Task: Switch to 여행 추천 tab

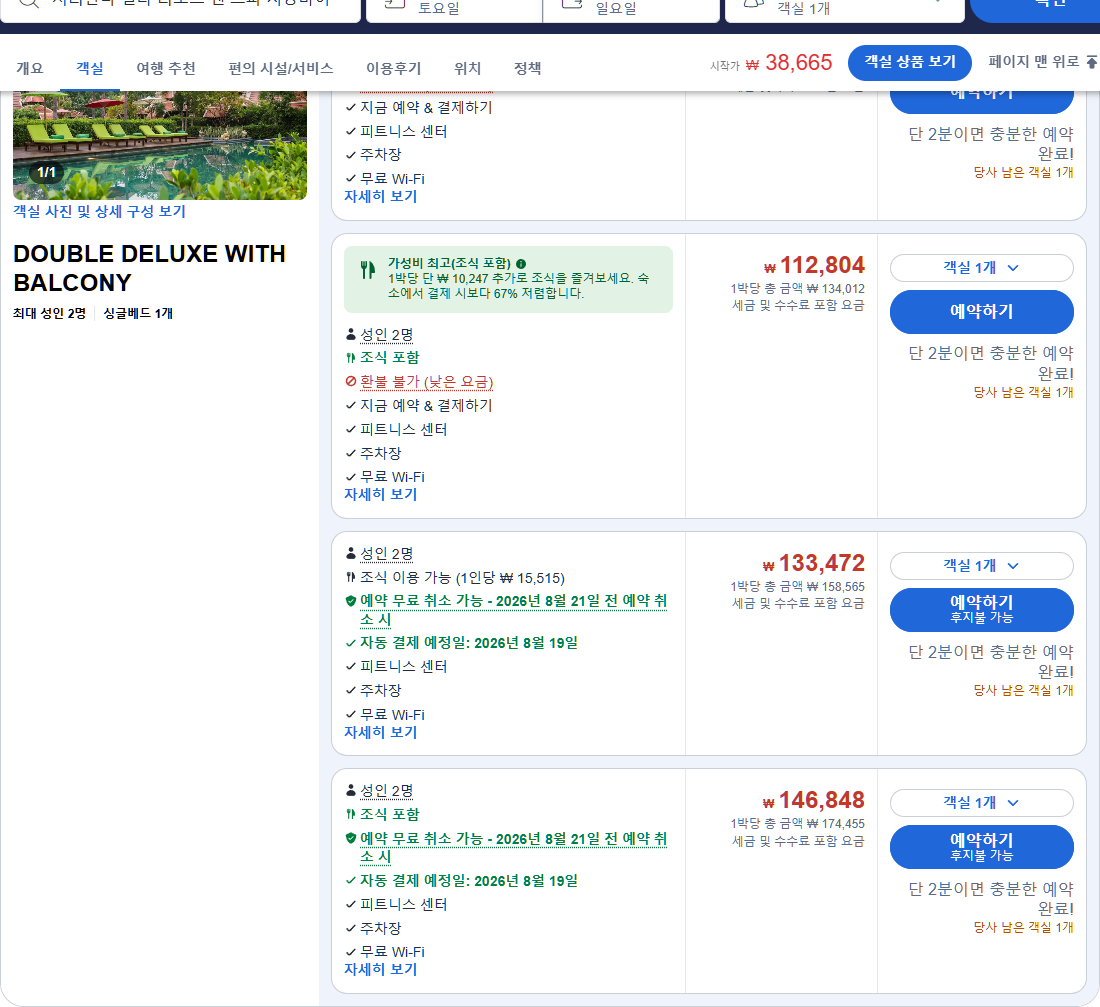Action: point(166,68)
